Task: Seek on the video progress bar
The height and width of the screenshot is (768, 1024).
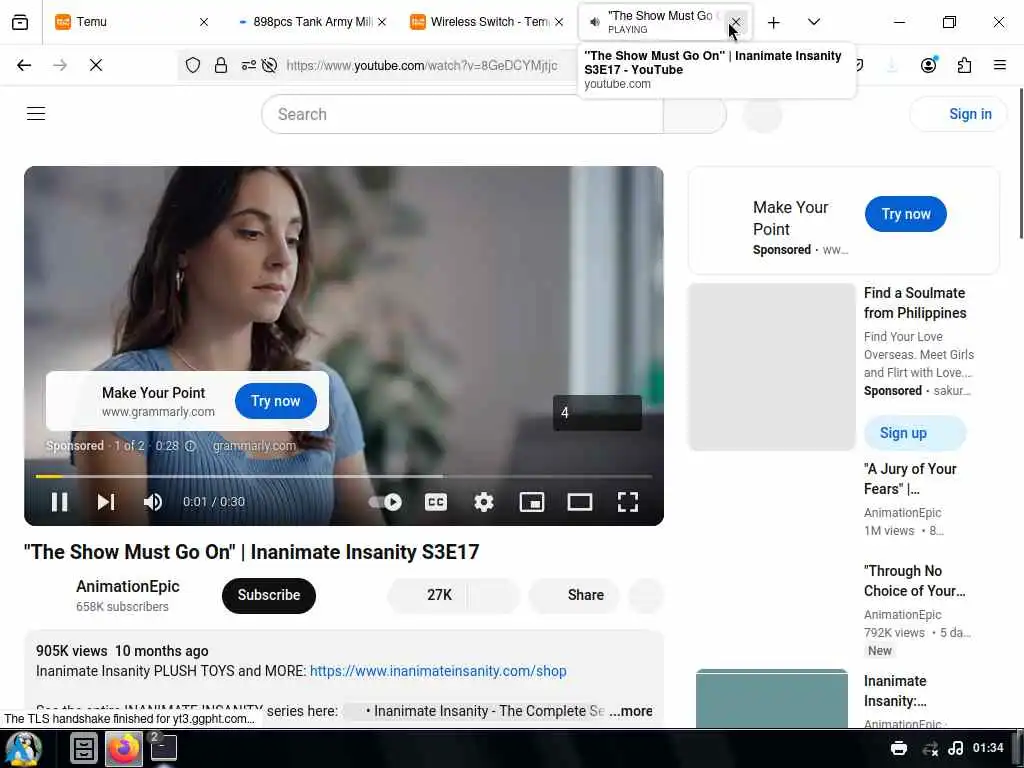Action: pyautogui.click(x=344, y=476)
